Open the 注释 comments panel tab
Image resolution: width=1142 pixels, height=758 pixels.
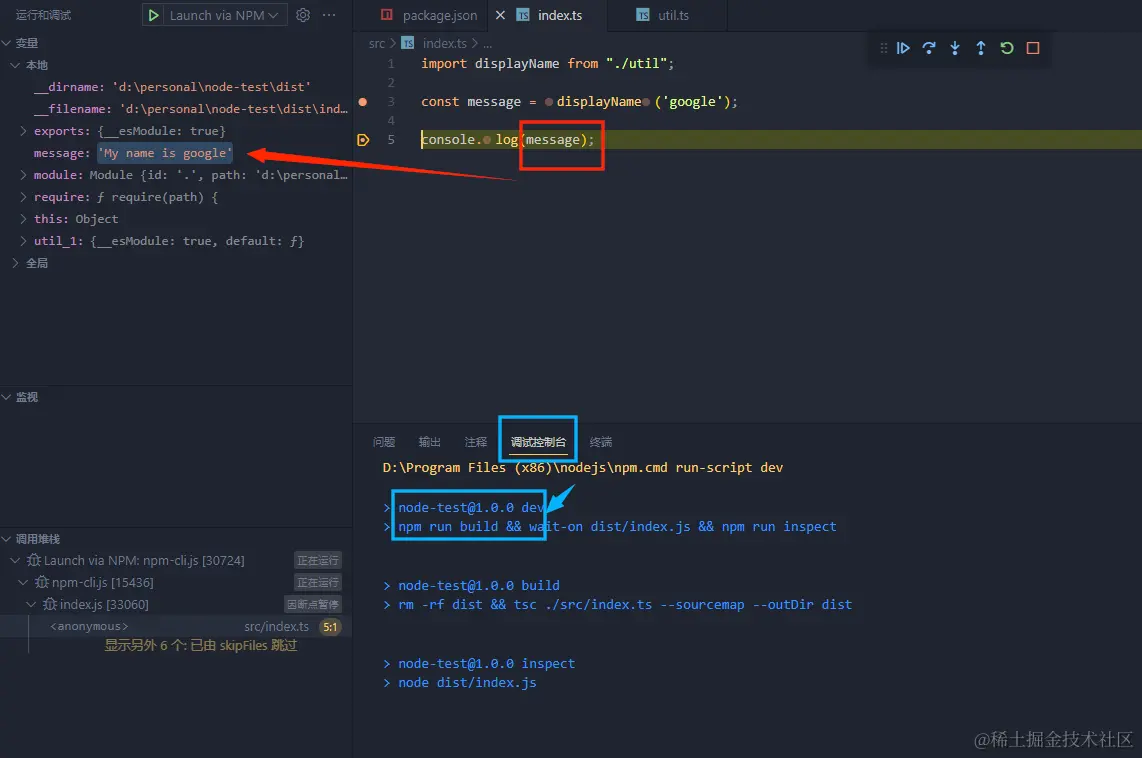[476, 442]
